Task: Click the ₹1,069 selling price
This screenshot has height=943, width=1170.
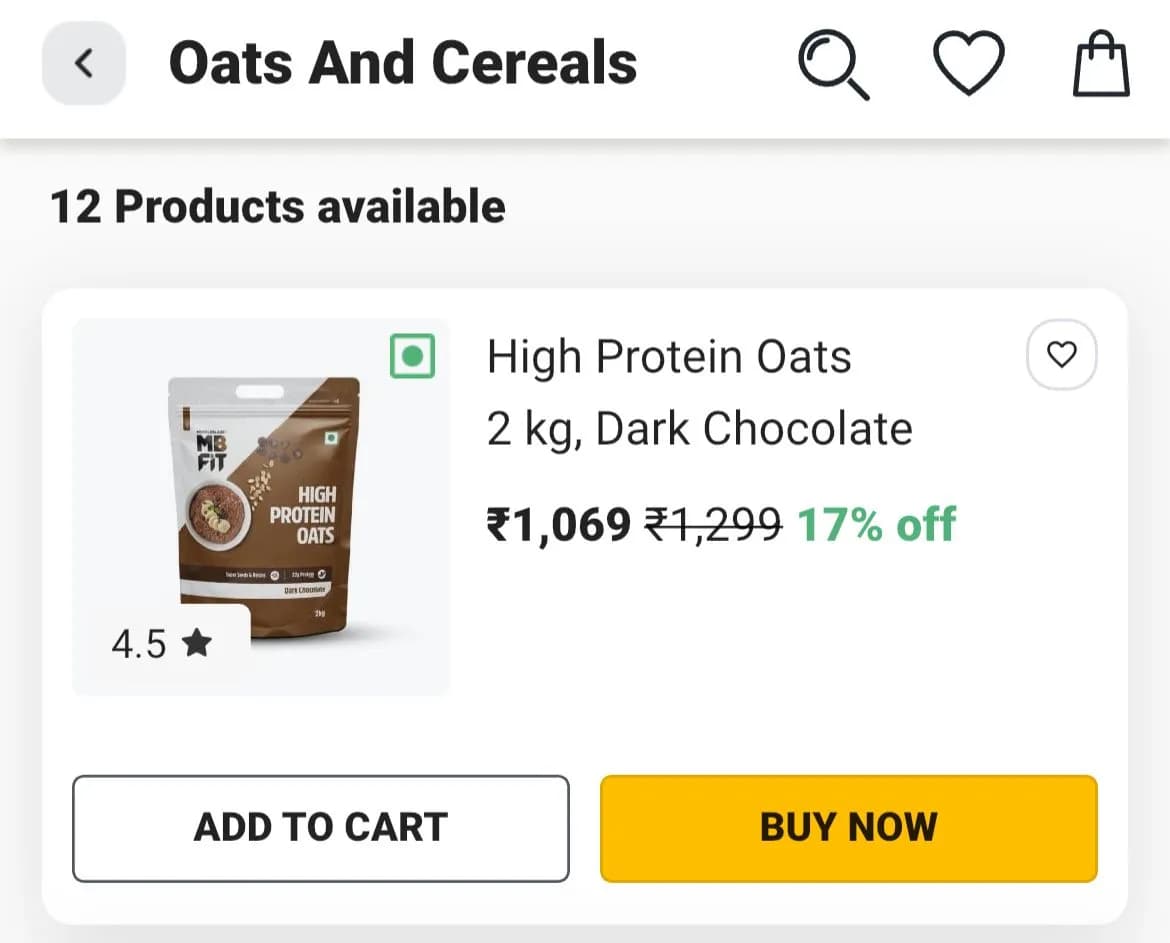Action: tap(559, 524)
